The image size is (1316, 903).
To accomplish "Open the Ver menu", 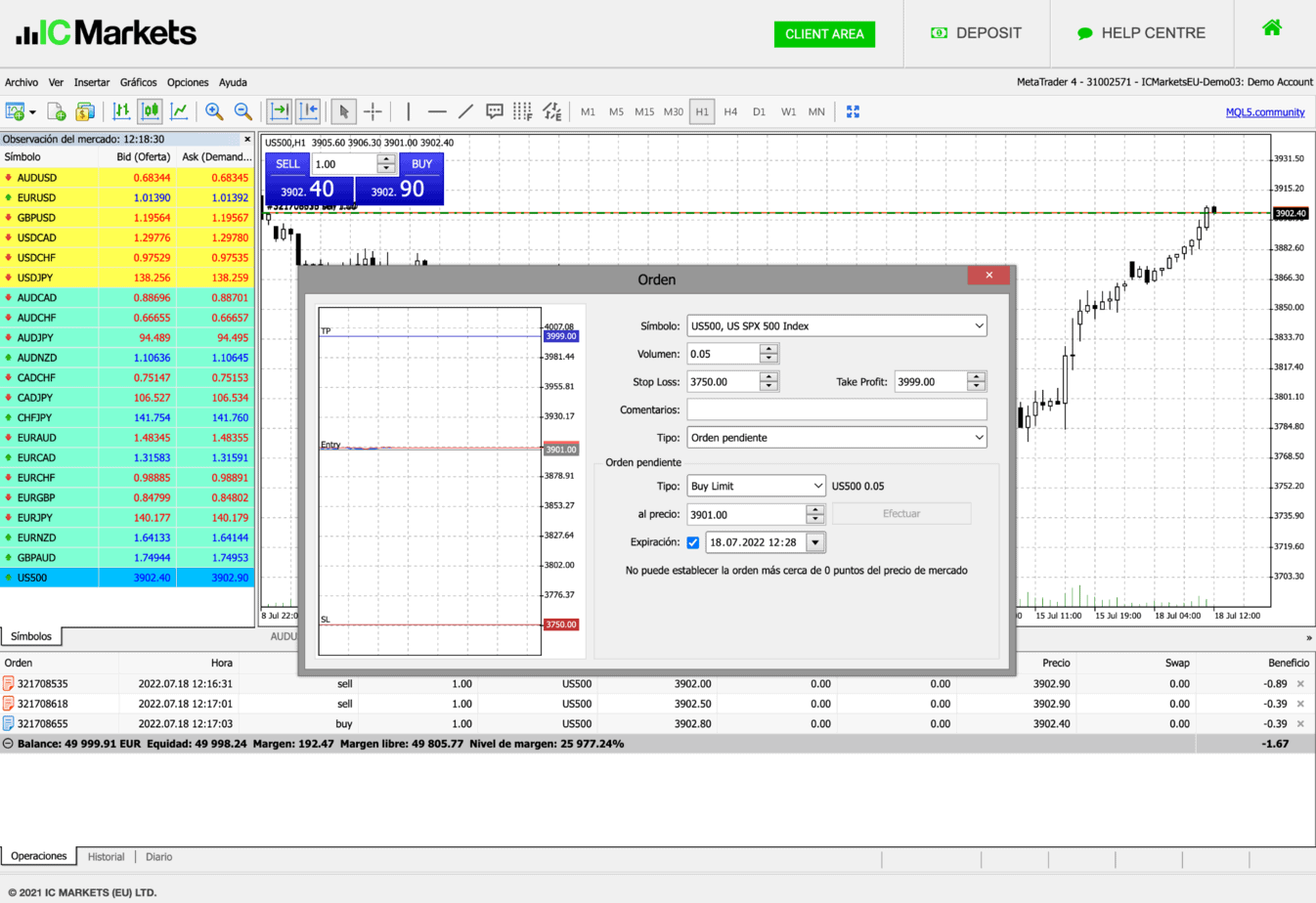I will coord(56,82).
